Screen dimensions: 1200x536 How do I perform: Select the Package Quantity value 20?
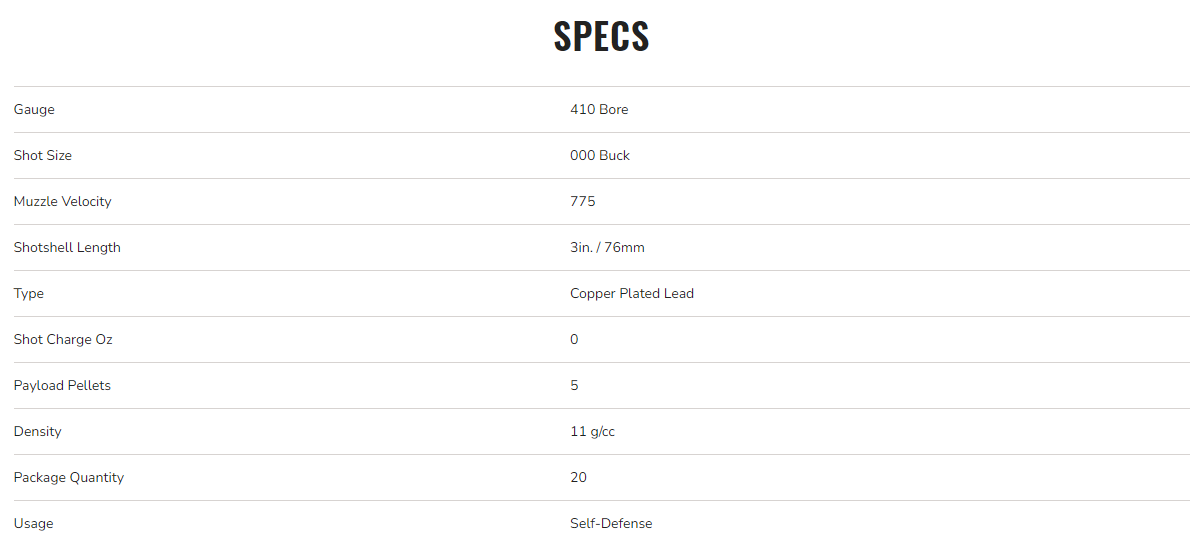[578, 478]
